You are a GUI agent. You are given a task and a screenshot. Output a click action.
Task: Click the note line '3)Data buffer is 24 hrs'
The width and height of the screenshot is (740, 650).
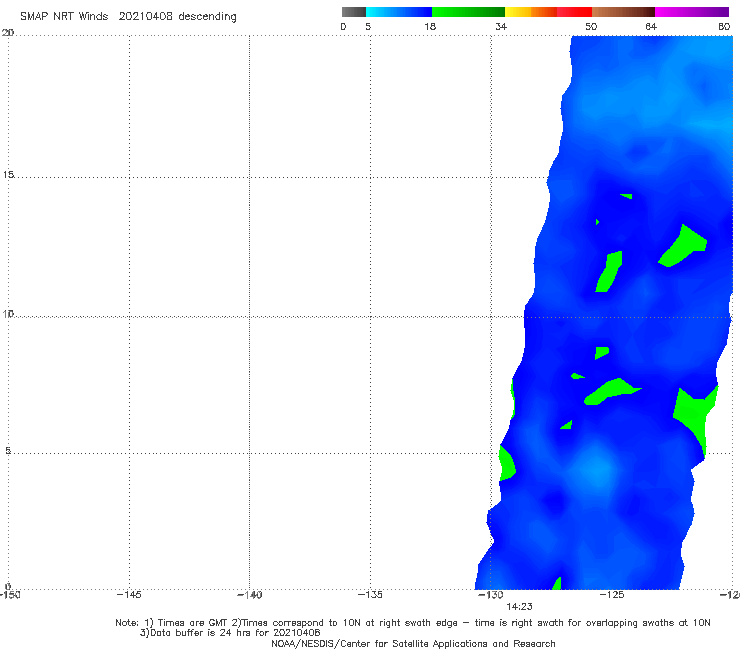tap(230, 633)
